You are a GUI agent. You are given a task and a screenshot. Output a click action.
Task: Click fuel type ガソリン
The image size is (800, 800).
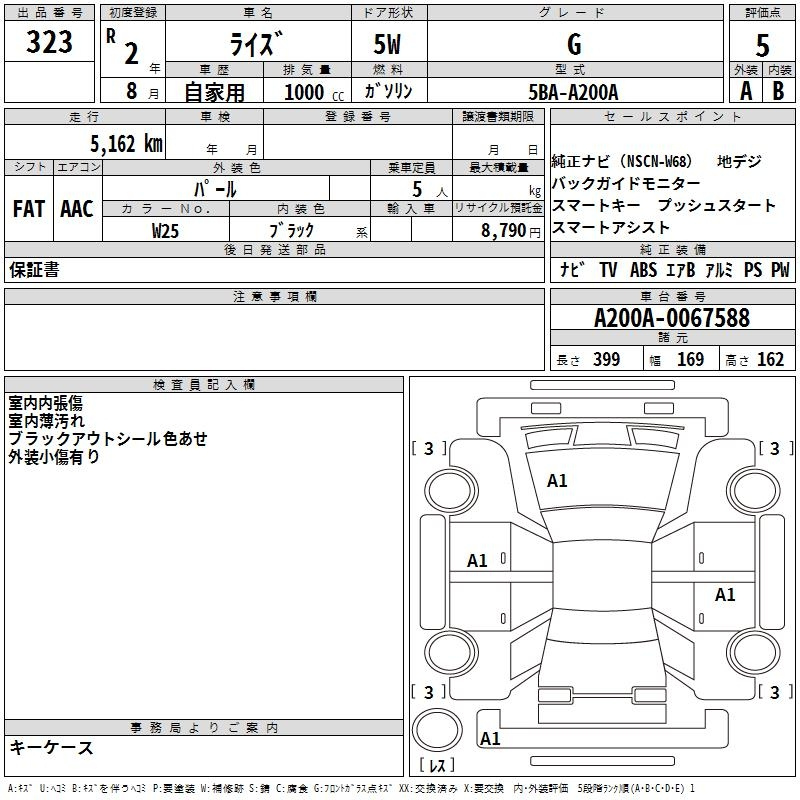click(388, 91)
